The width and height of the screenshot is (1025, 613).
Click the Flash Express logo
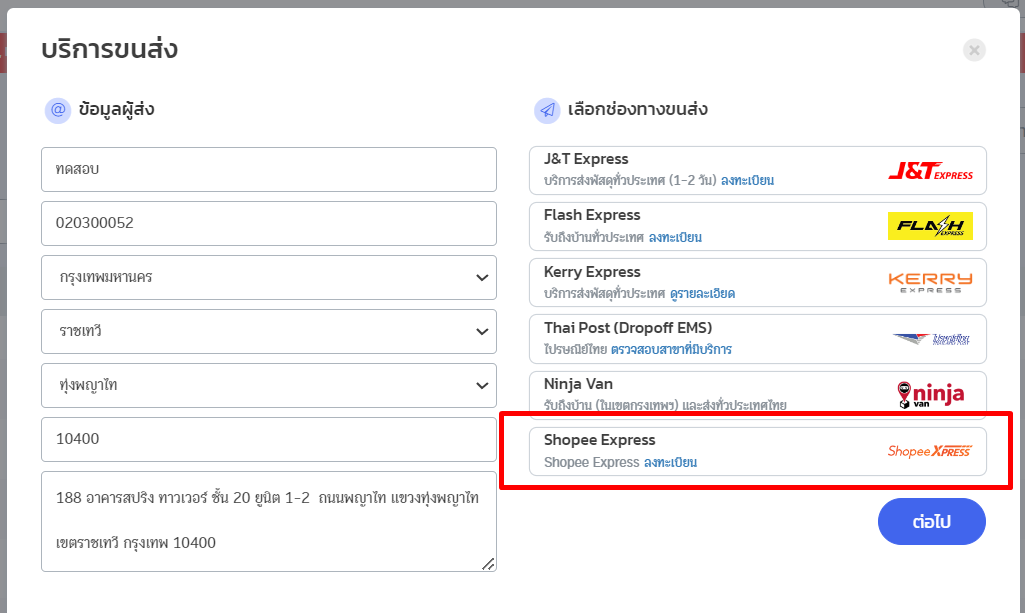tap(930, 226)
